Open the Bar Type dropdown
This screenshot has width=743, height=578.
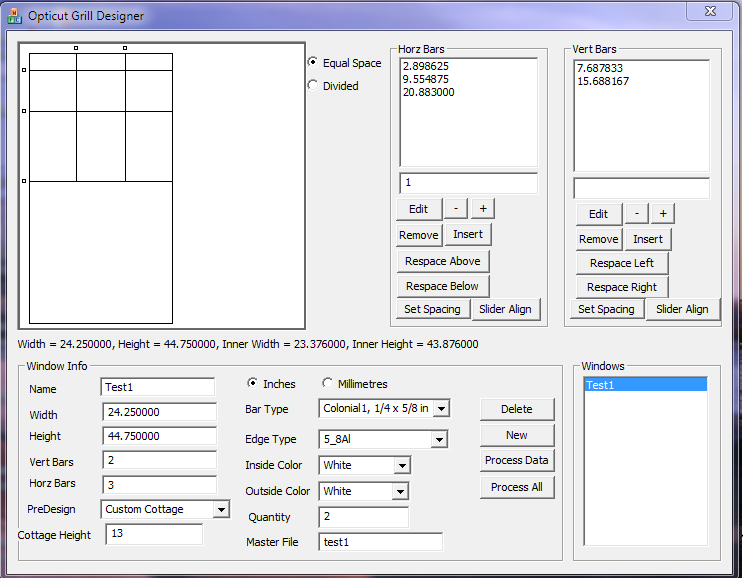point(441,408)
